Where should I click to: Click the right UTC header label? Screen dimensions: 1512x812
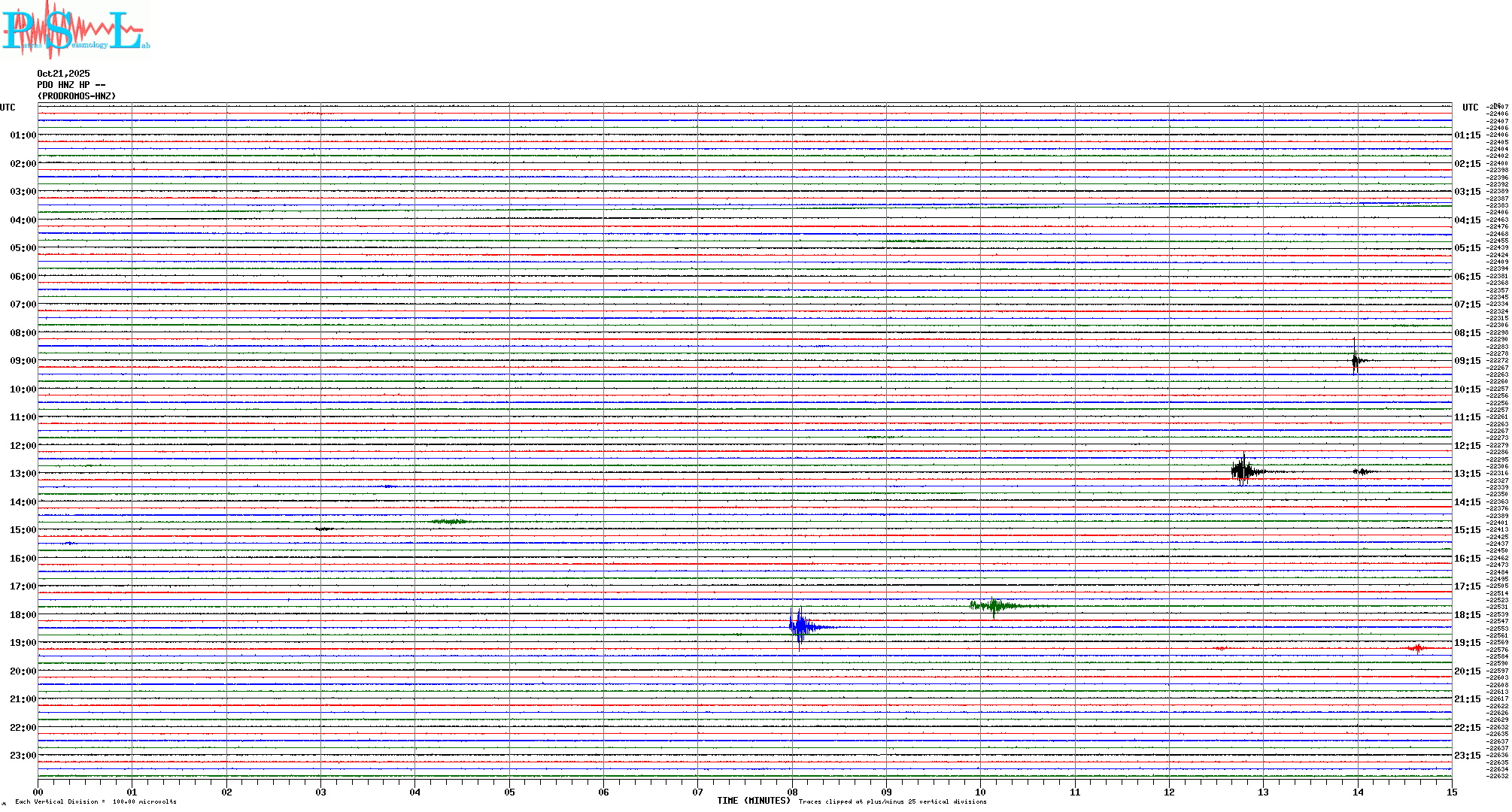coord(1470,108)
